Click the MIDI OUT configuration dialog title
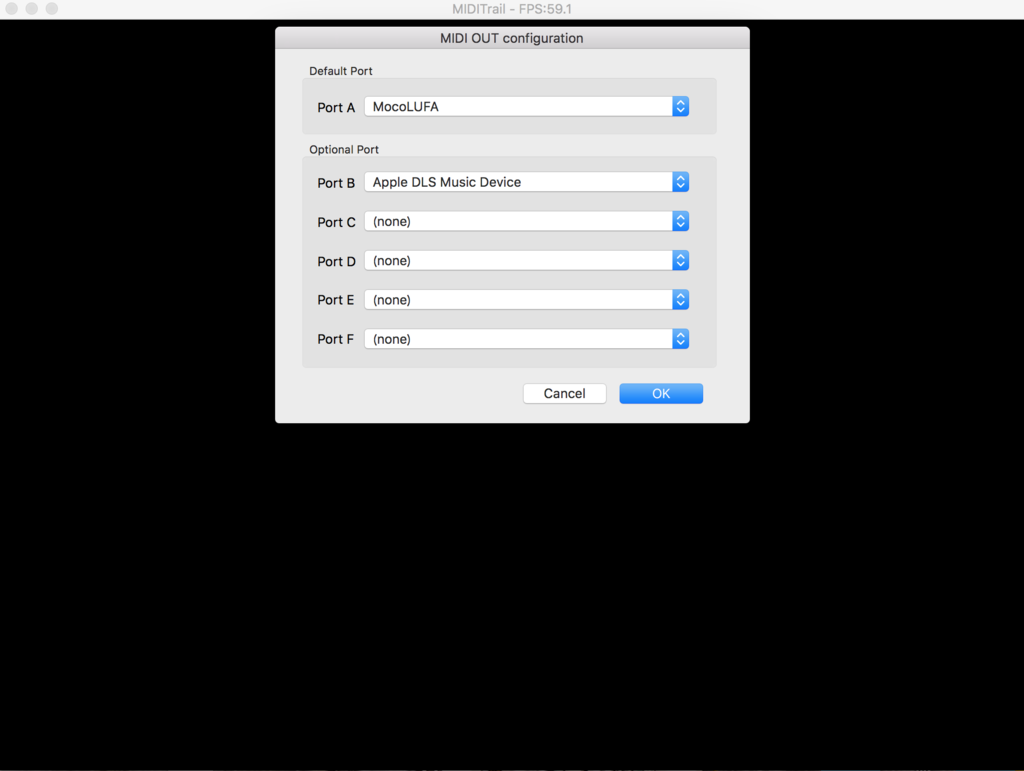Screen dimensions: 1024x771 511,39
